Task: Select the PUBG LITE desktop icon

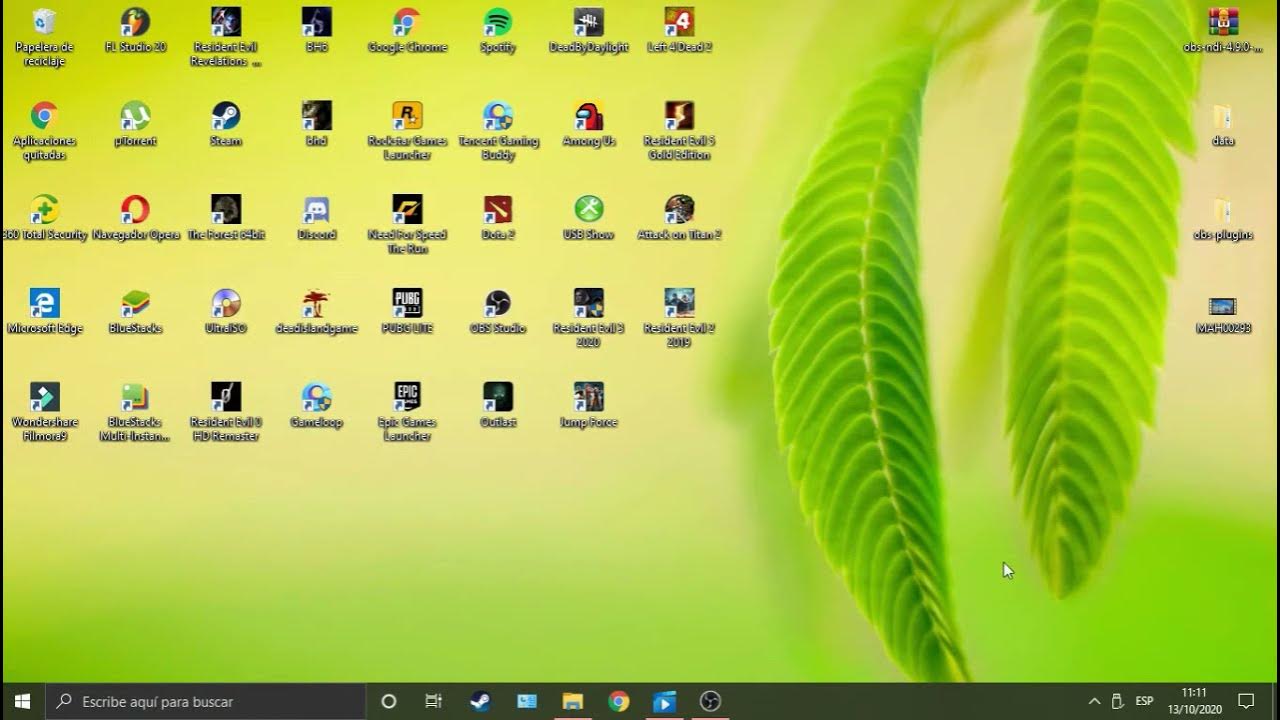Action: pos(407,311)
